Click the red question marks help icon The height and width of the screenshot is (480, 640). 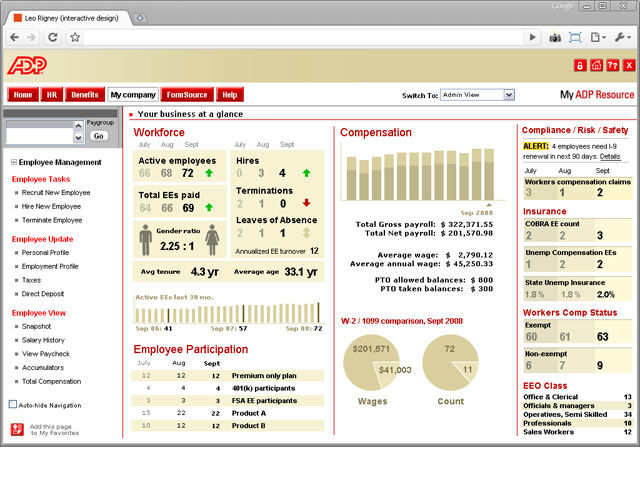pyautogui.click(x=613, y=65)
